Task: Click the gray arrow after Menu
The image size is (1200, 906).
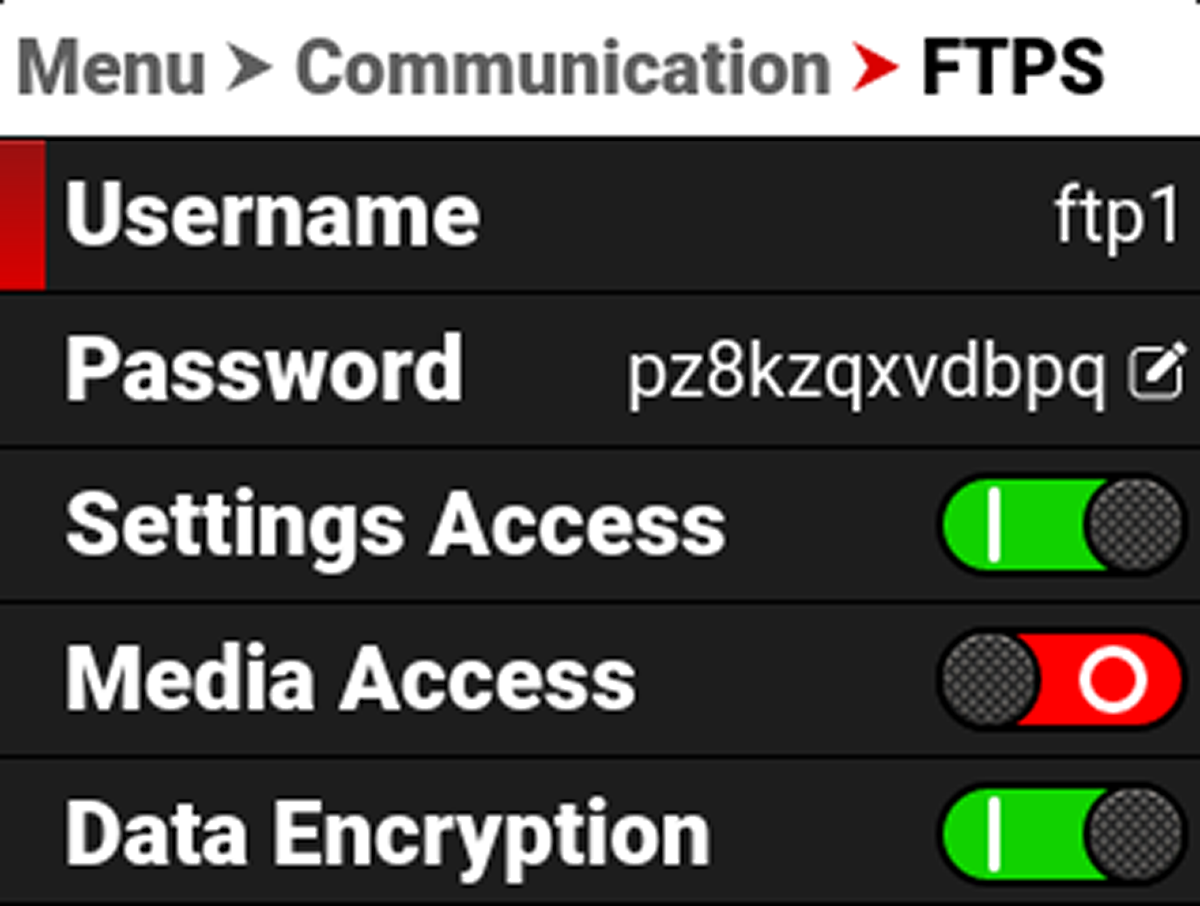Action: pos(250,69)
